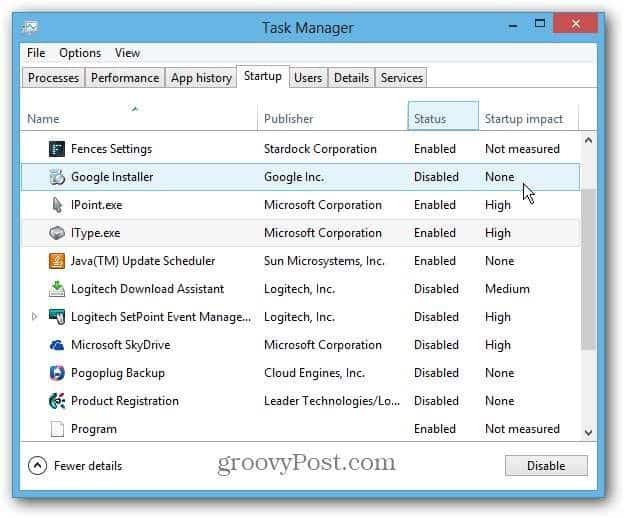Click Cloud Engines, Inc. publisher cell
This screenshot has width=625, height=518.
tap(314, 373)
